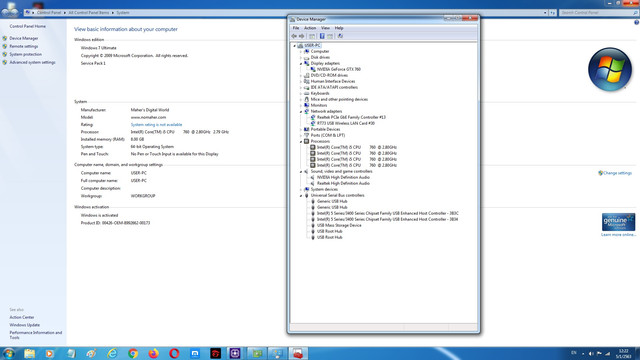640x360 pixels.
Task: Open Remote settings in left sidebar
Action: (24, 47)
